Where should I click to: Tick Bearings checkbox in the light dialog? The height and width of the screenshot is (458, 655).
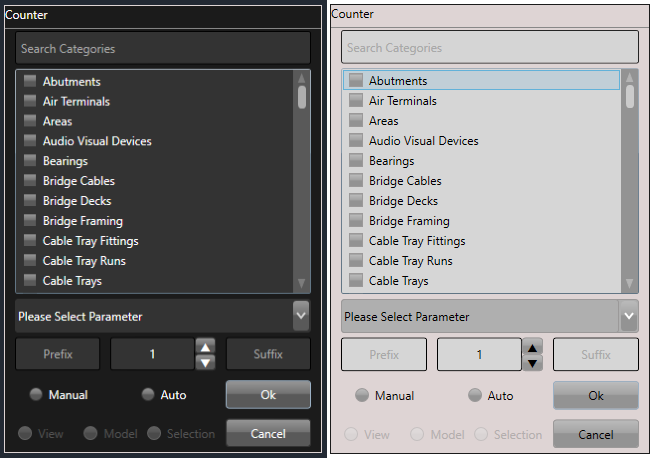[x=356, y=161]
